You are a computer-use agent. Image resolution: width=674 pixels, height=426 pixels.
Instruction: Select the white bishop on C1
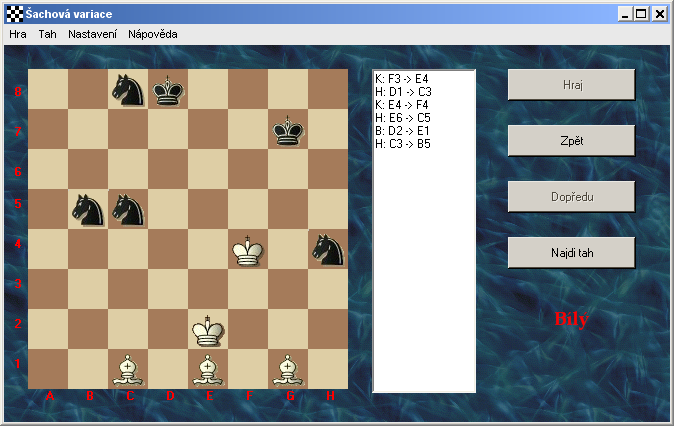(x=128, y=369)
